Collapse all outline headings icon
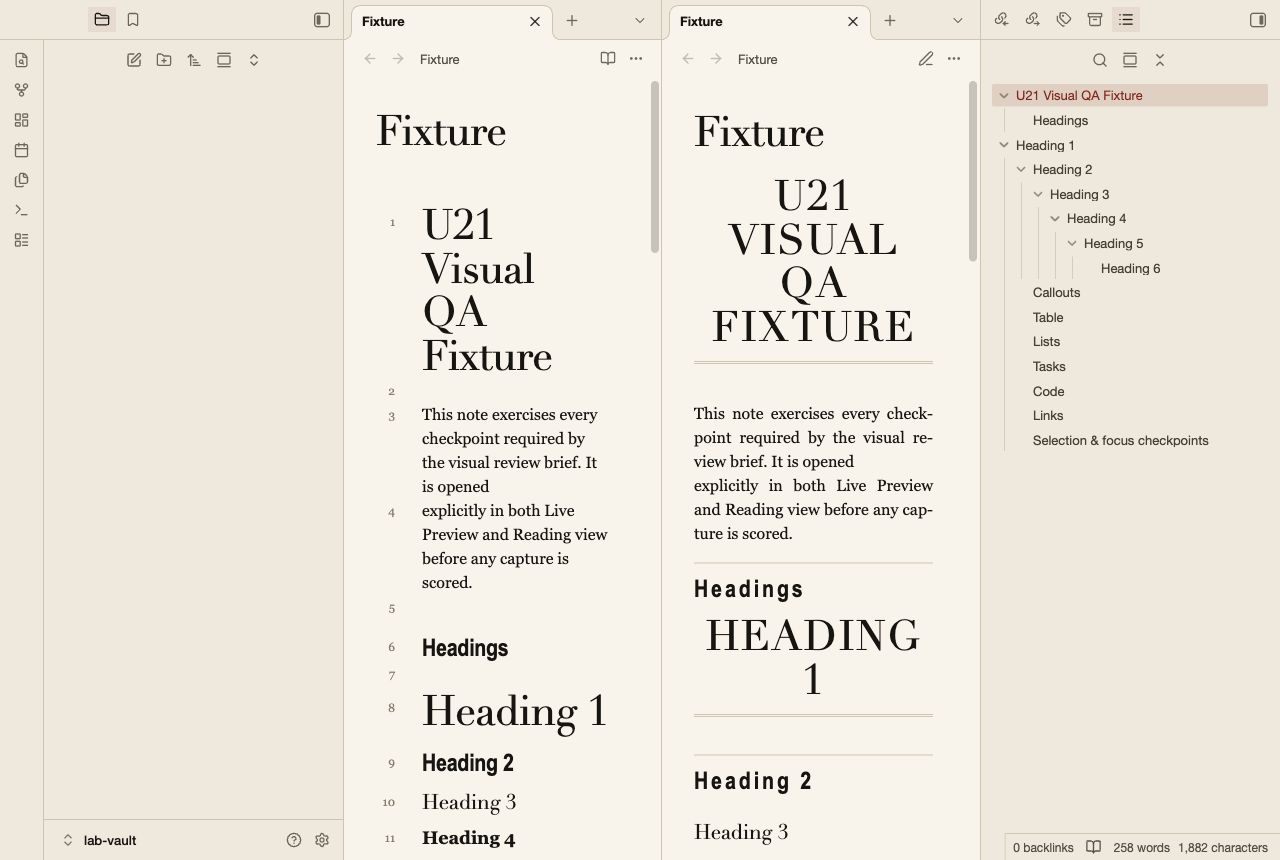 pos(1160,60)
